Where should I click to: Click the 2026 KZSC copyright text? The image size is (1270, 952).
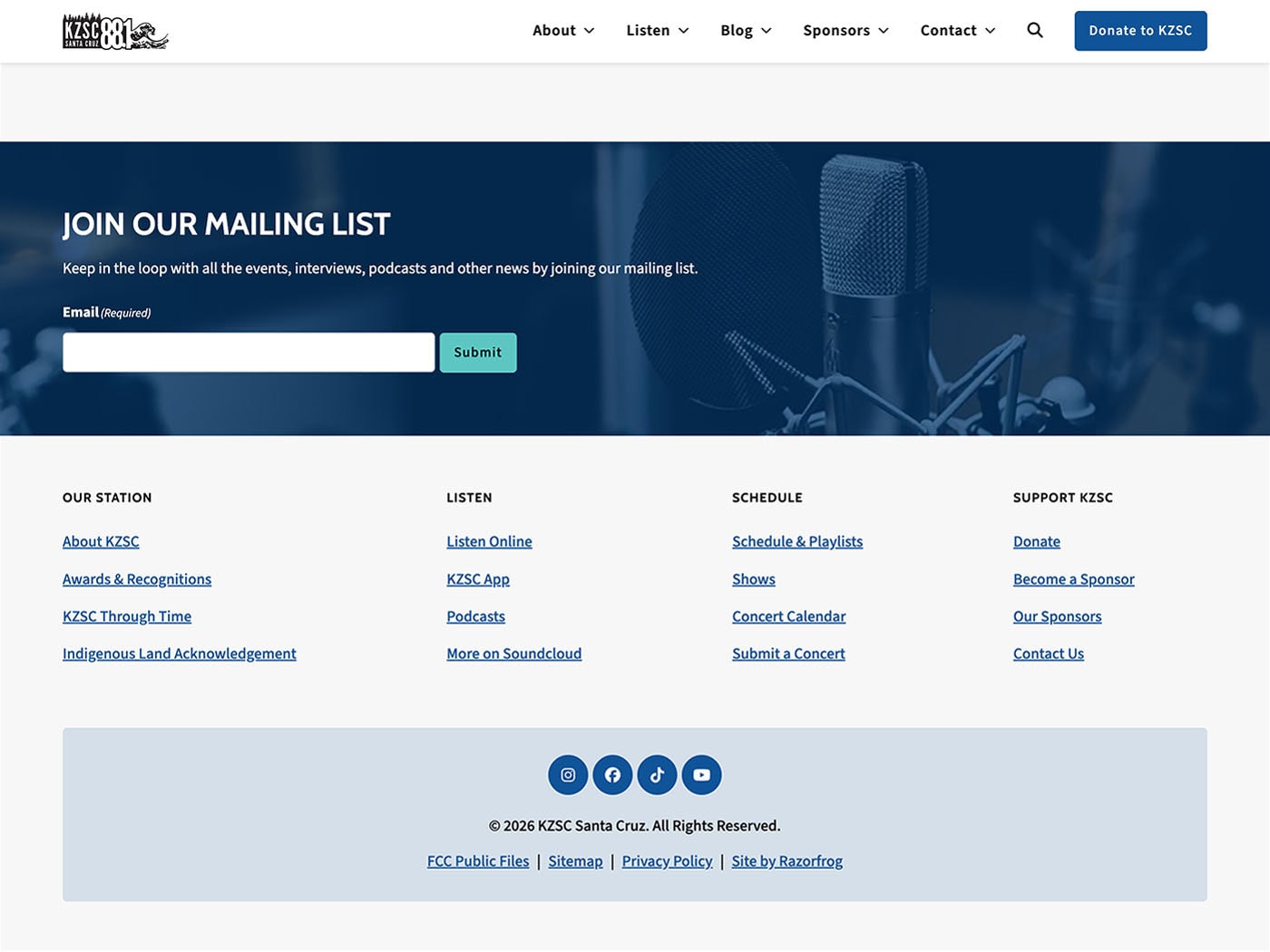coord(635,826)
